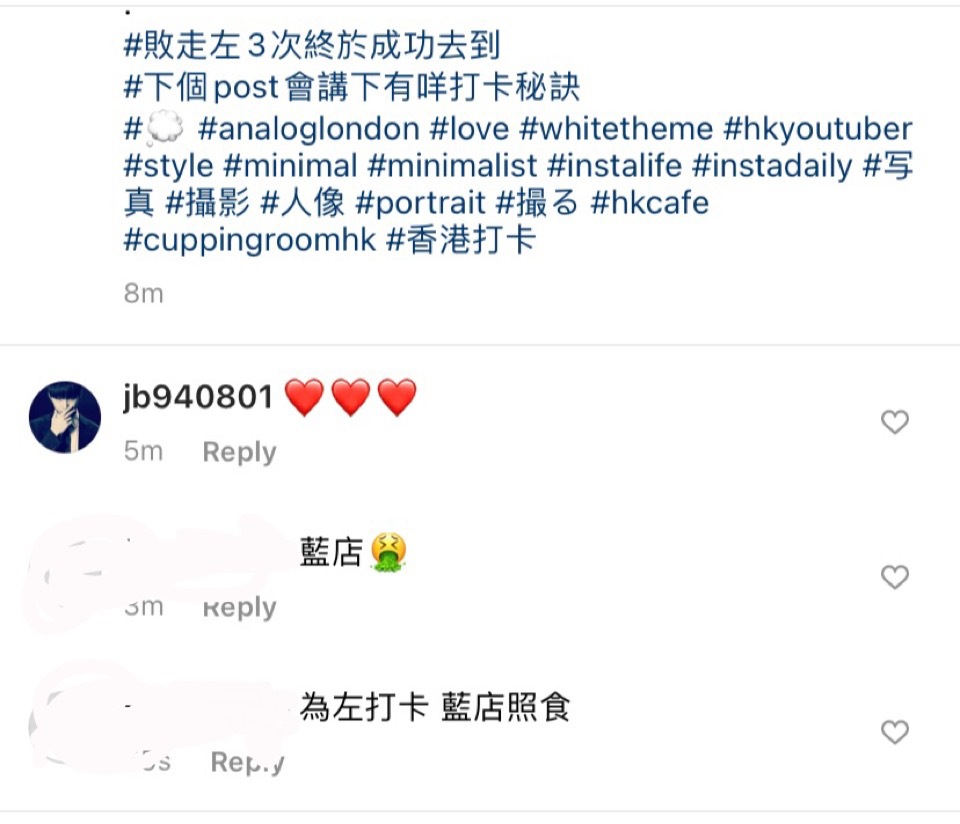Open the #hkcafe hashtag

coord(650,203)
